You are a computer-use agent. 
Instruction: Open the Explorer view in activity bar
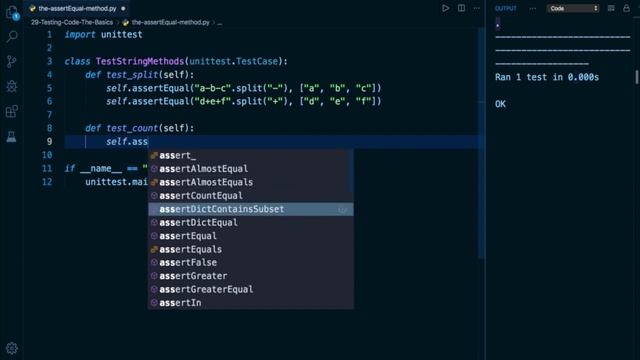pos(12,12)
